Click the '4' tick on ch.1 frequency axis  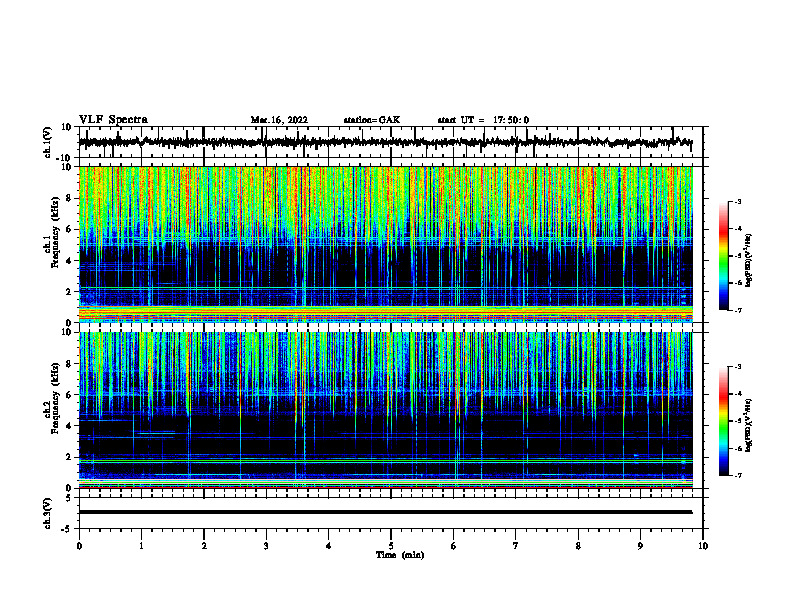point(70,261)
